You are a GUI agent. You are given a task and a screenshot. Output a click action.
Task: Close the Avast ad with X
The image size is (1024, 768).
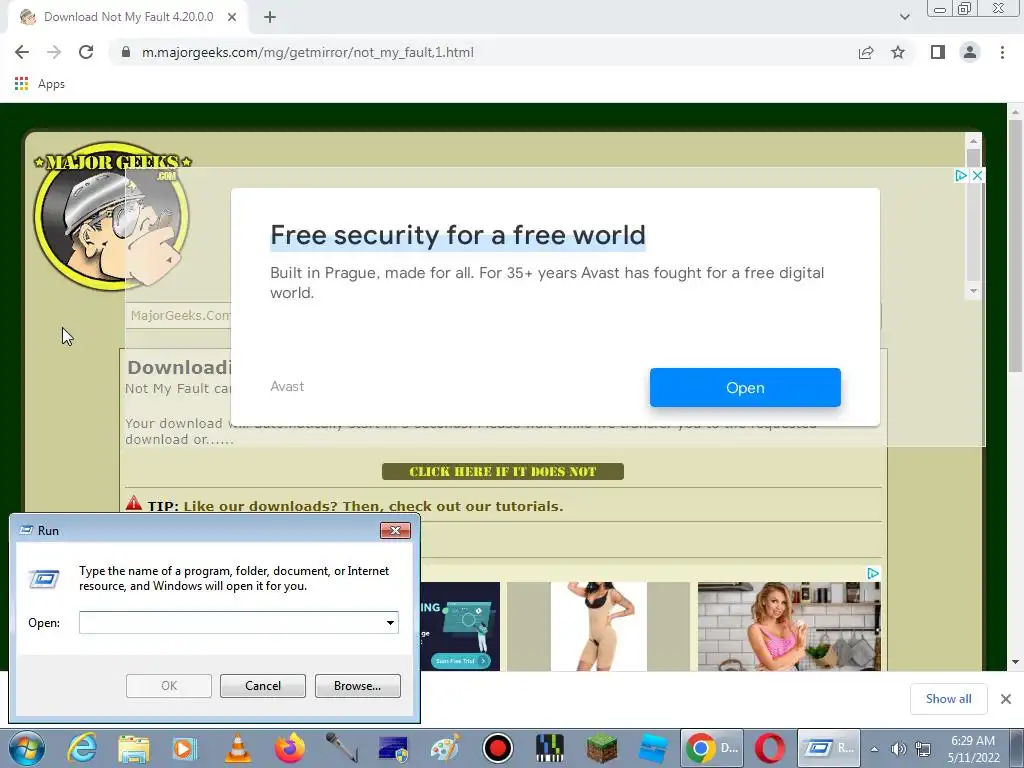[x=977, y=176]
